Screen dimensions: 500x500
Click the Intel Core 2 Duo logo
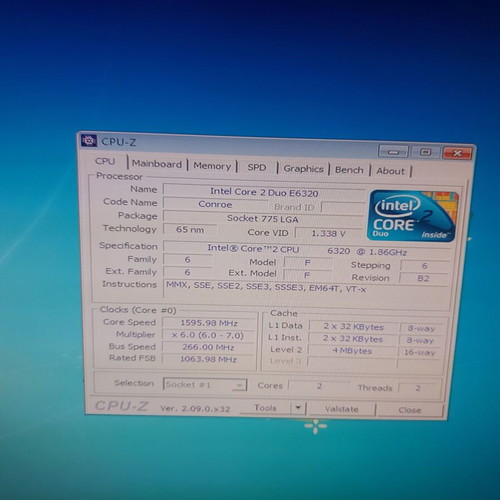pos(413,216)
